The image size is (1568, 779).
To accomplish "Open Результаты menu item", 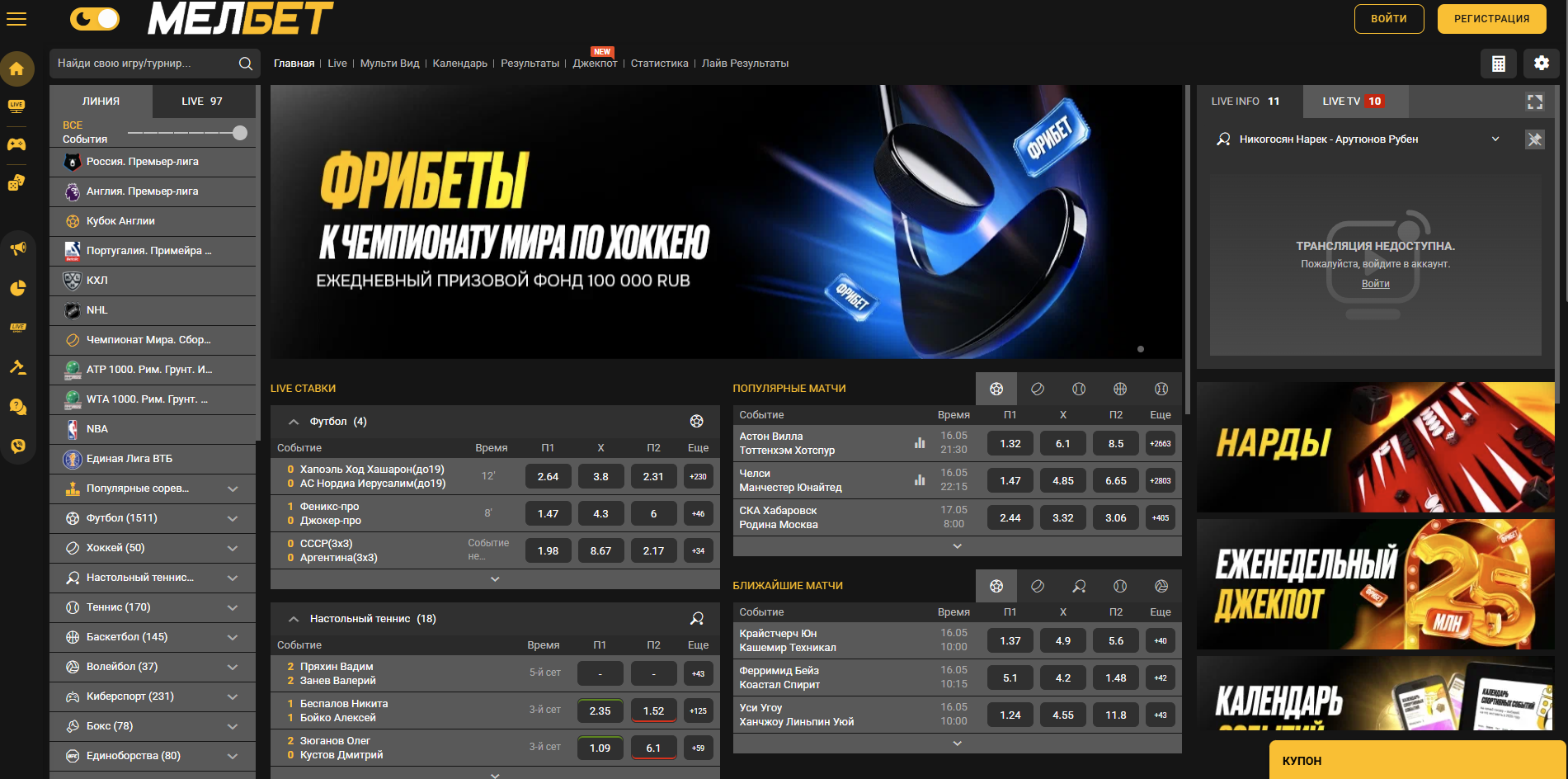I will [x=530, y=64].
